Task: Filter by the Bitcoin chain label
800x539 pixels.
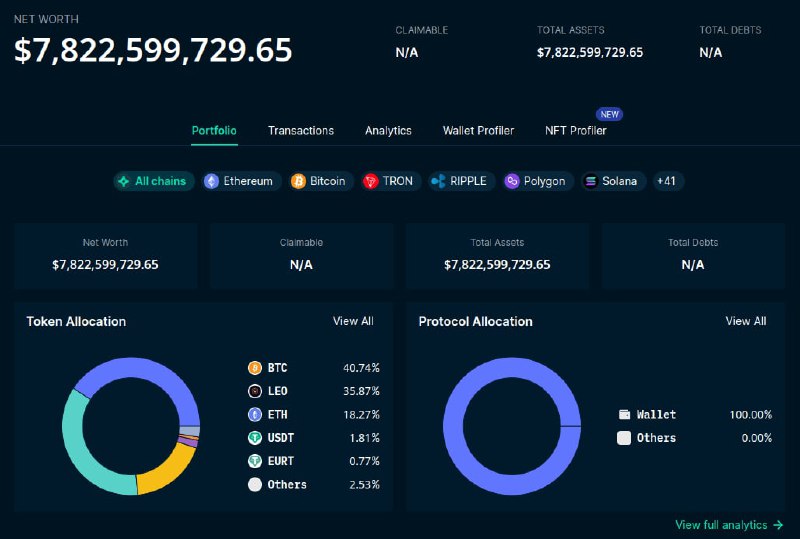Action: click(328, 181)
